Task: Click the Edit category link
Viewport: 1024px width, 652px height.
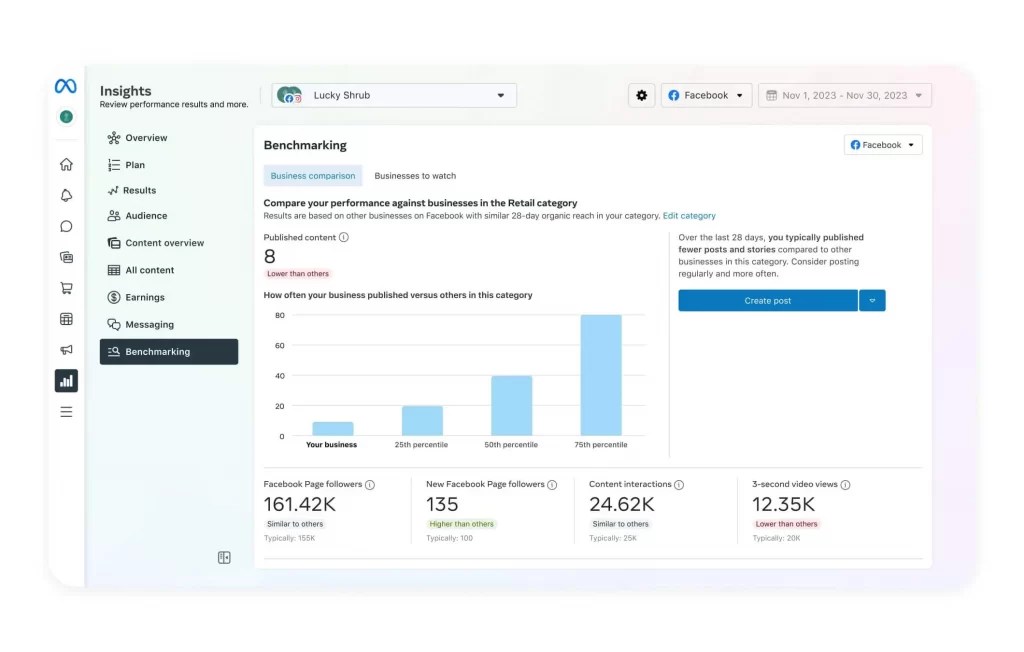Action: pos(689,215)
